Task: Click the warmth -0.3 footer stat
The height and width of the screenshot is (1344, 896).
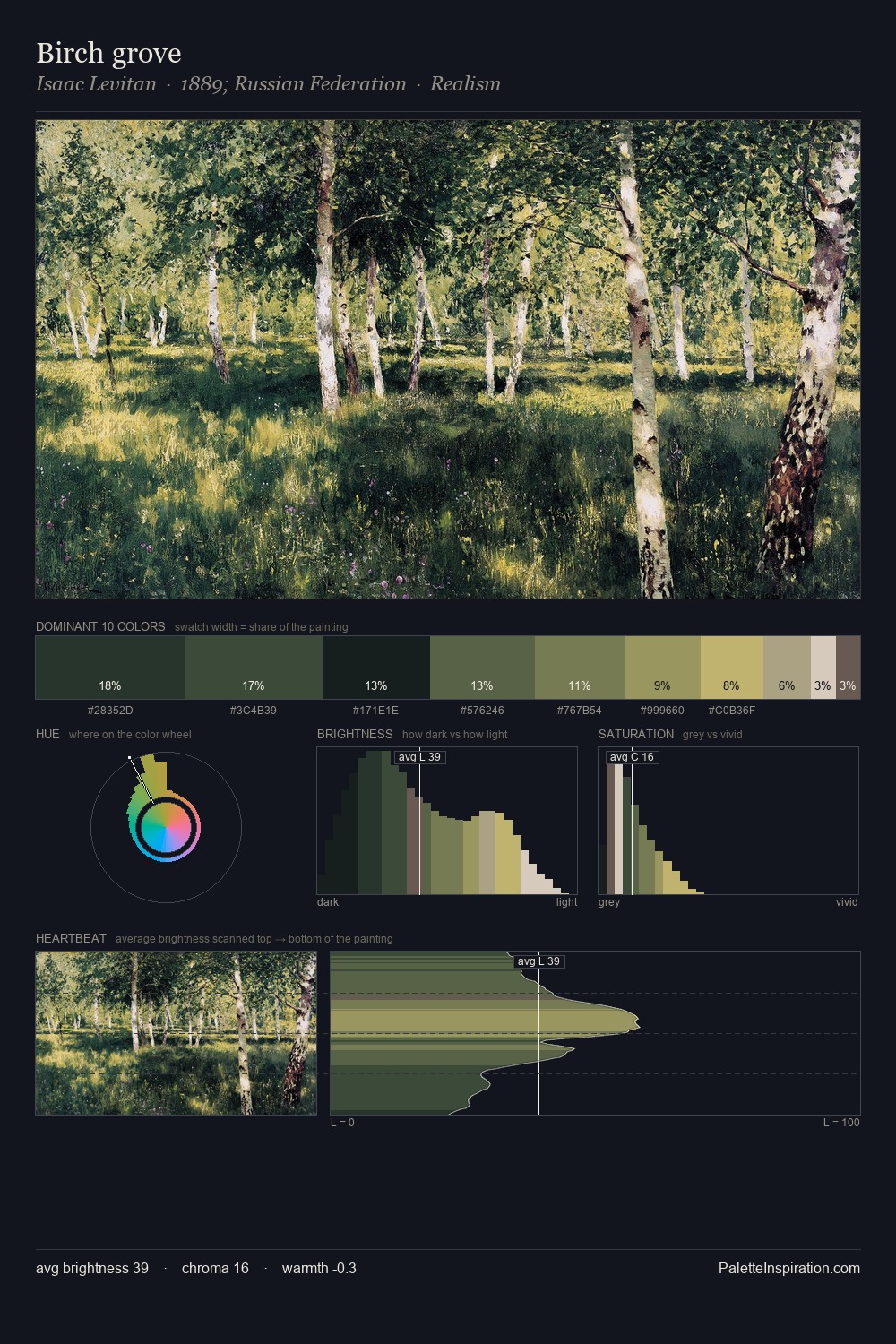Action: tap(319, 1268)
